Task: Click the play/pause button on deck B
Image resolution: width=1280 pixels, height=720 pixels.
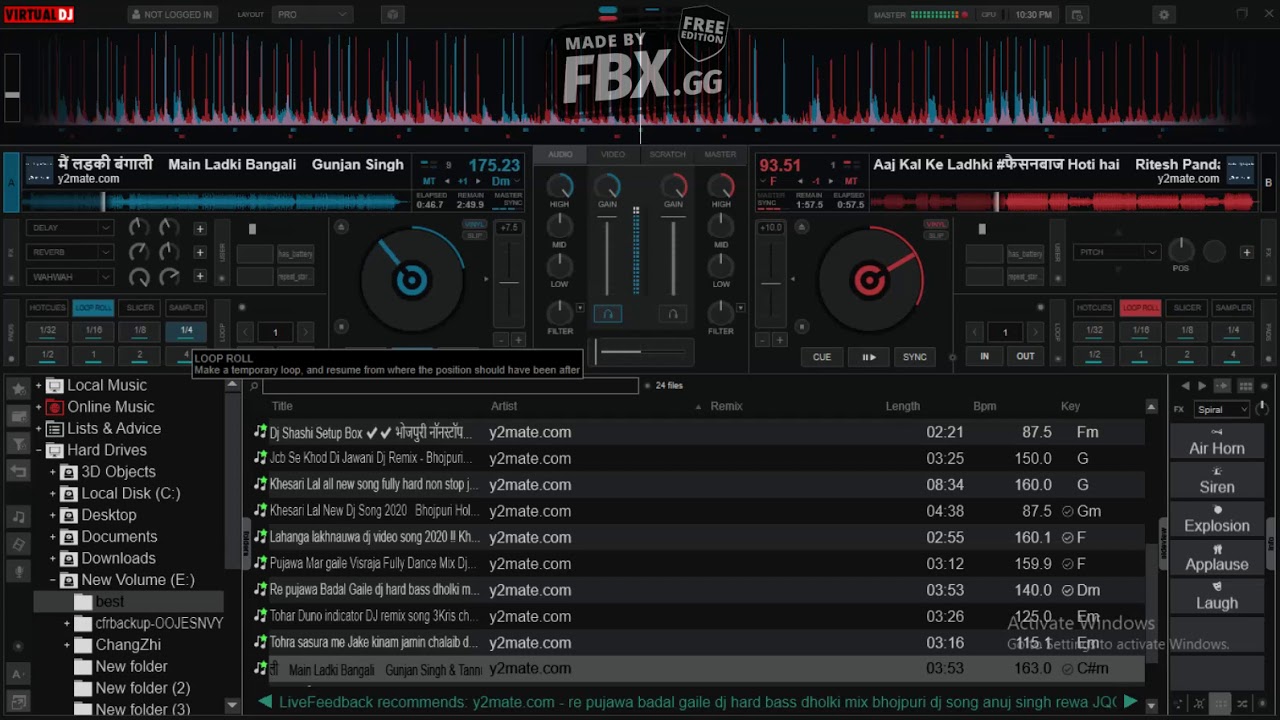Action: point(869,357)
